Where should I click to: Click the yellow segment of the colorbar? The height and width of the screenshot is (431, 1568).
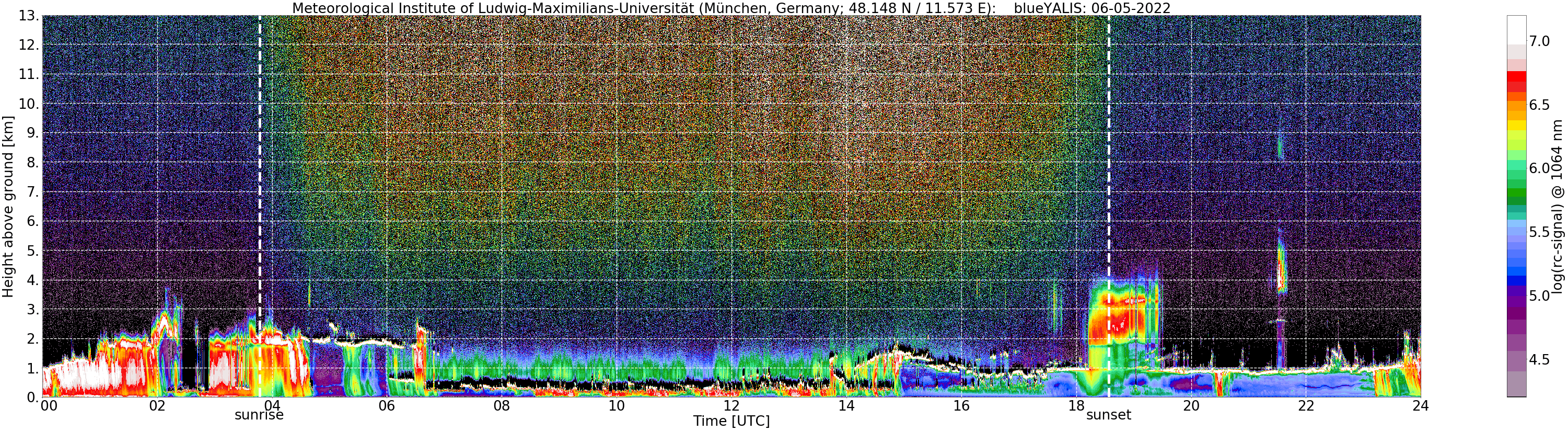[1516, 125]
